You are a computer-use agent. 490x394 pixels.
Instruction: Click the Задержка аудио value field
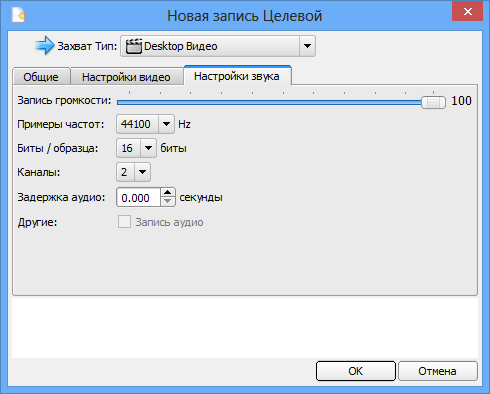[138, 198]
